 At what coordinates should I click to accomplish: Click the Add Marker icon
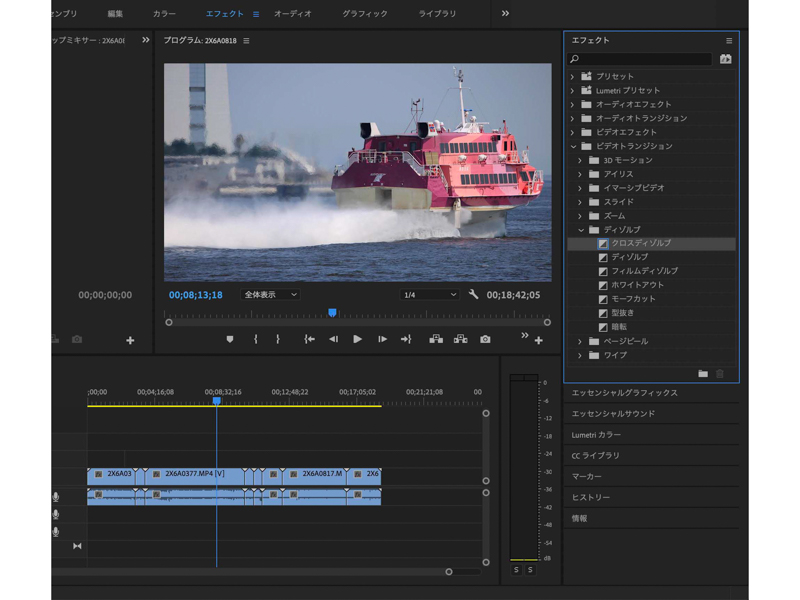click(x=230, y=339)
